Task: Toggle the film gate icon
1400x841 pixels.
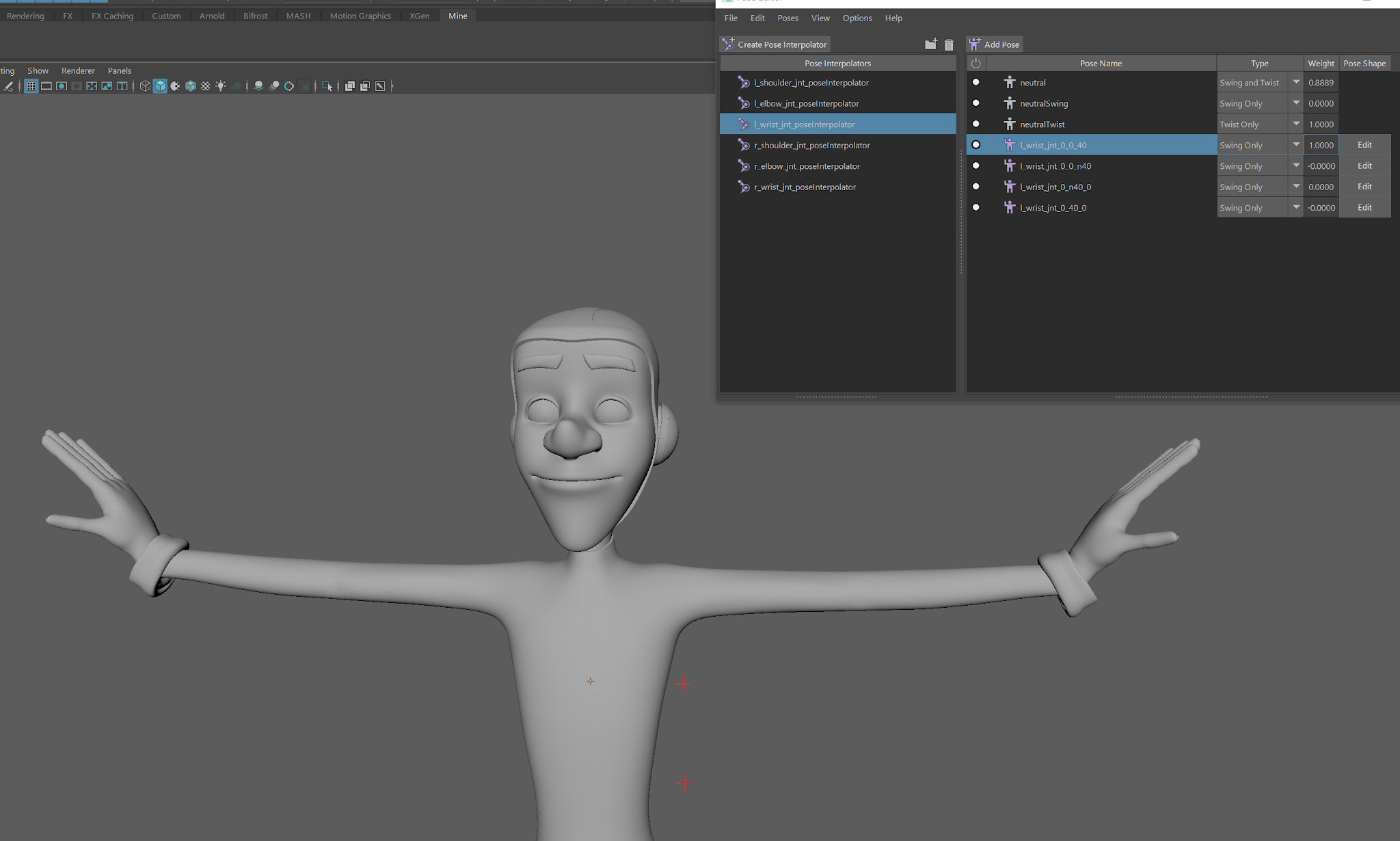Action: point(46,86)
